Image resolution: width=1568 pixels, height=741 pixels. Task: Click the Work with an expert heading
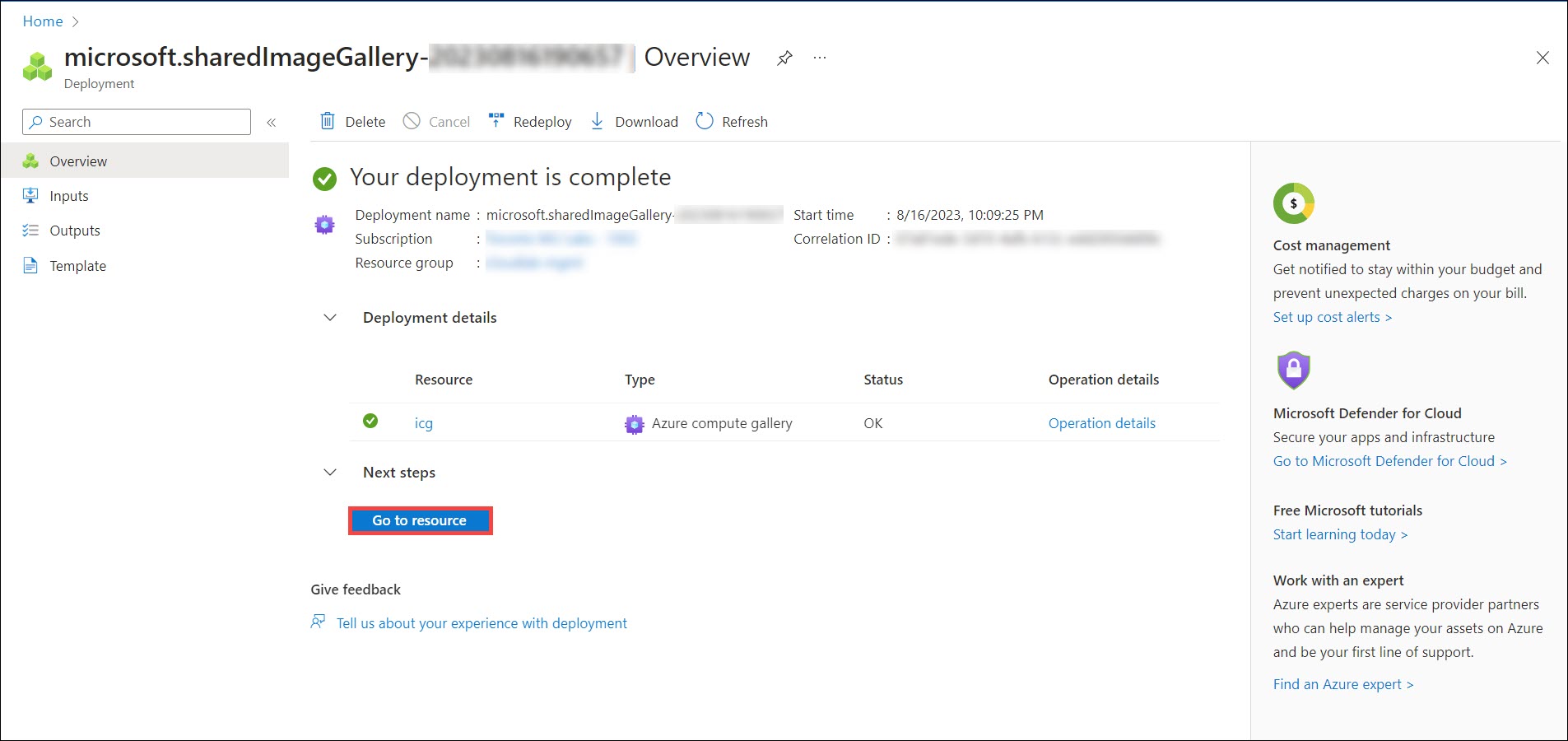[x=1338, y=580]
